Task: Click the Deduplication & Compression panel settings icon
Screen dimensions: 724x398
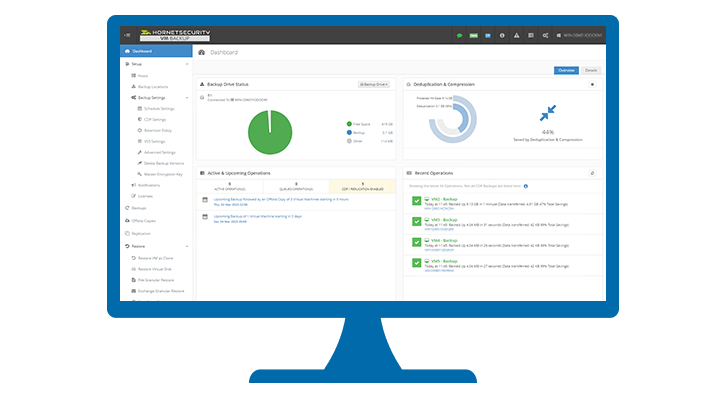Action: coord(592,84)
